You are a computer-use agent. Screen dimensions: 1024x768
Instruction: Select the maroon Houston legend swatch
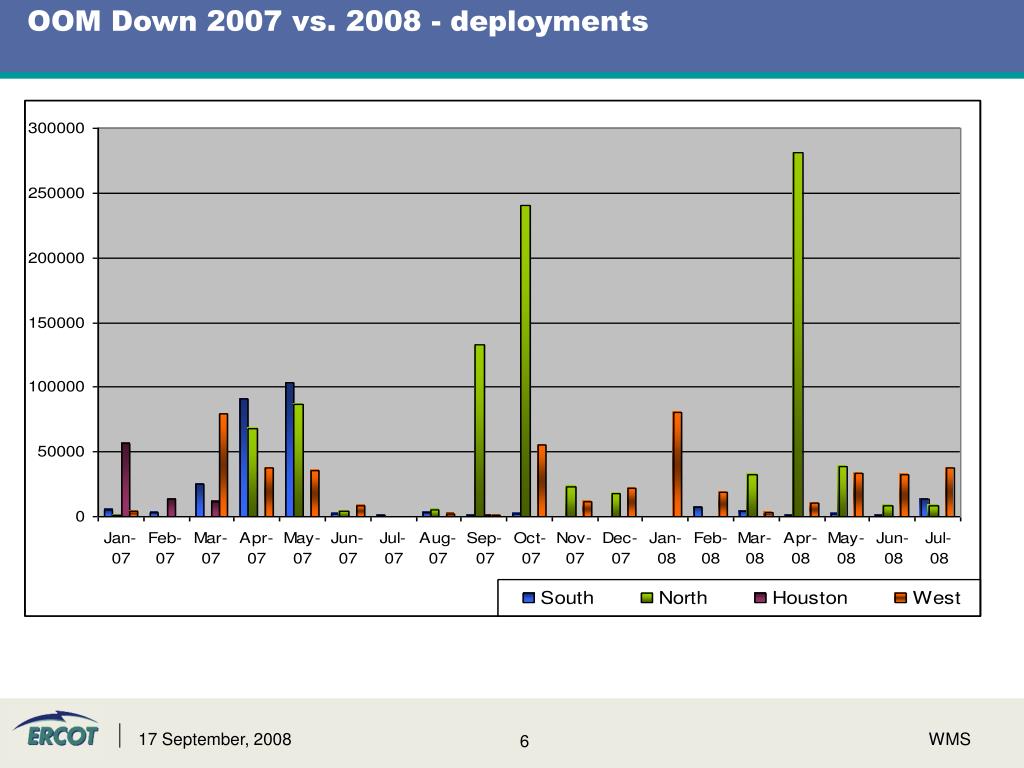[x=760, y=598]
